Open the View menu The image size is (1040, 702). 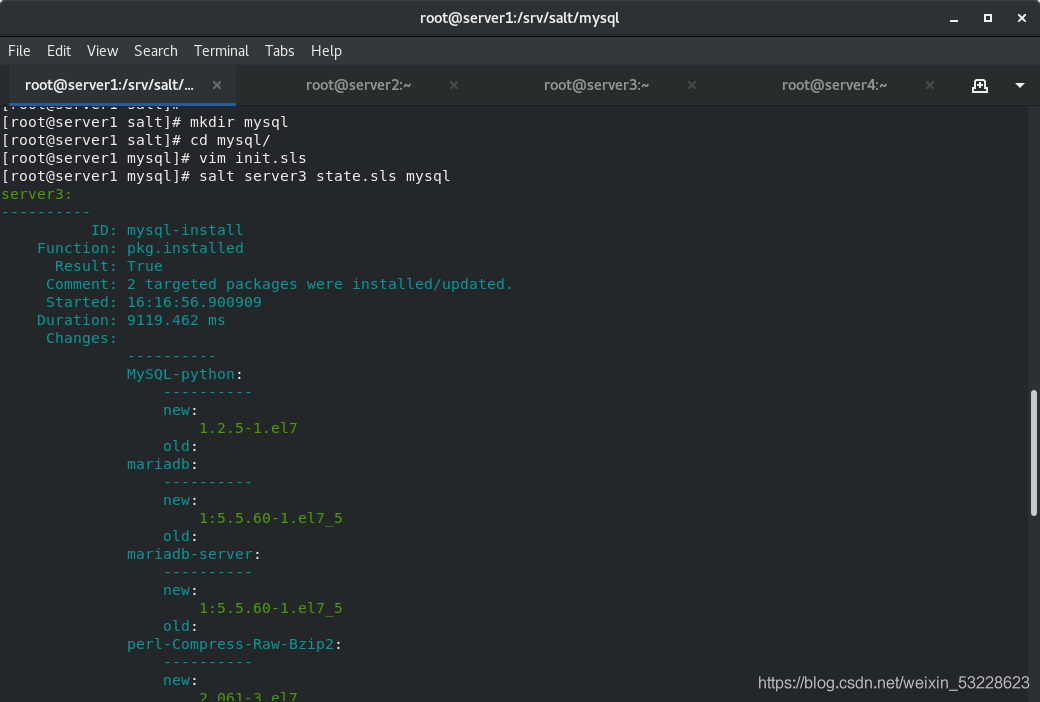(102, 51)
